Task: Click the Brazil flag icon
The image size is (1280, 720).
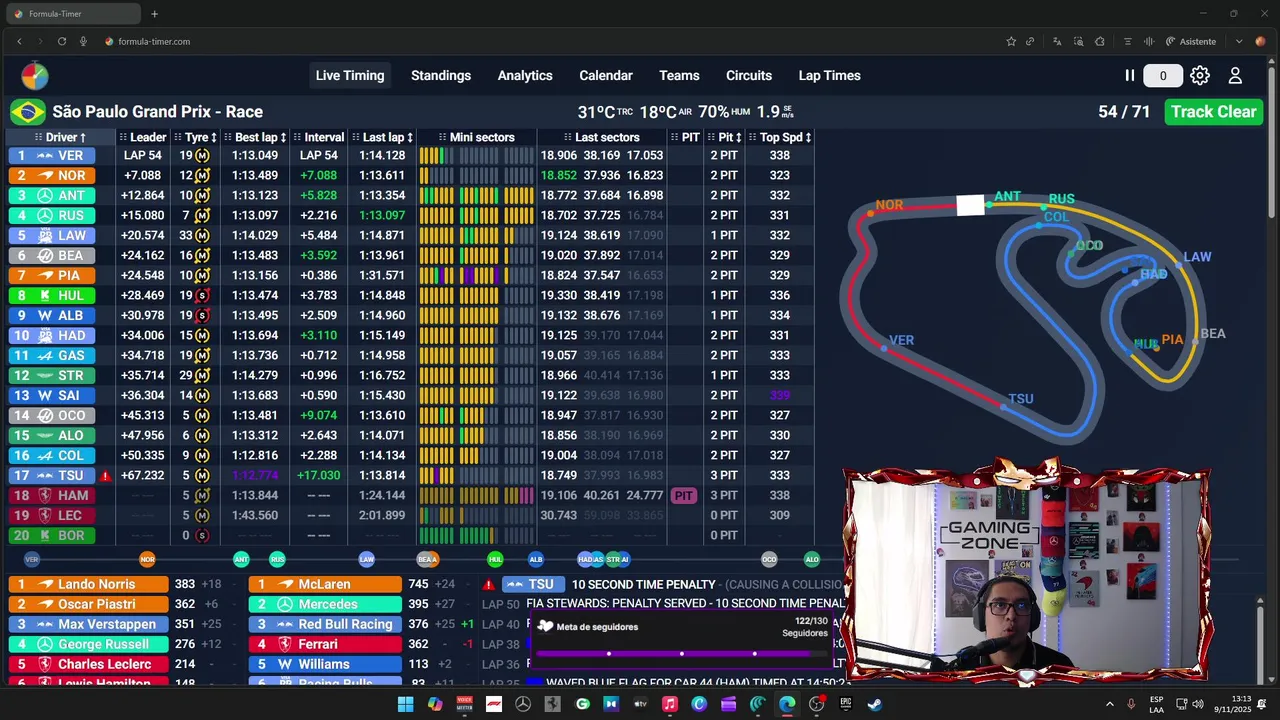Action: pyautogui.click(x=28, y=112)
